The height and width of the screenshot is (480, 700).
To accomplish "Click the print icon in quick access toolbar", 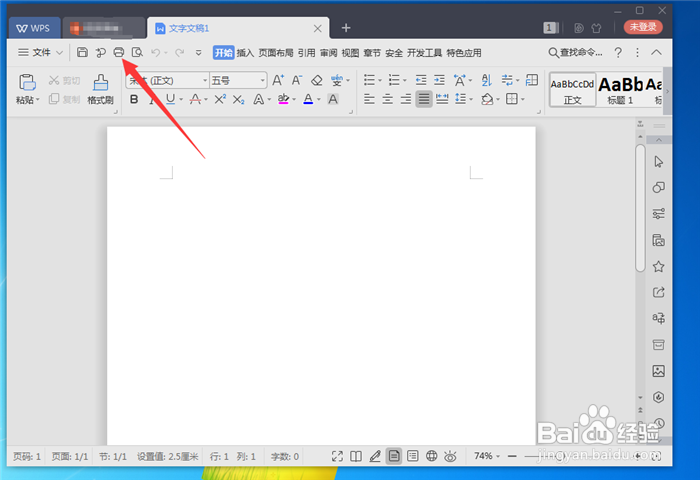I will point(118,52).
